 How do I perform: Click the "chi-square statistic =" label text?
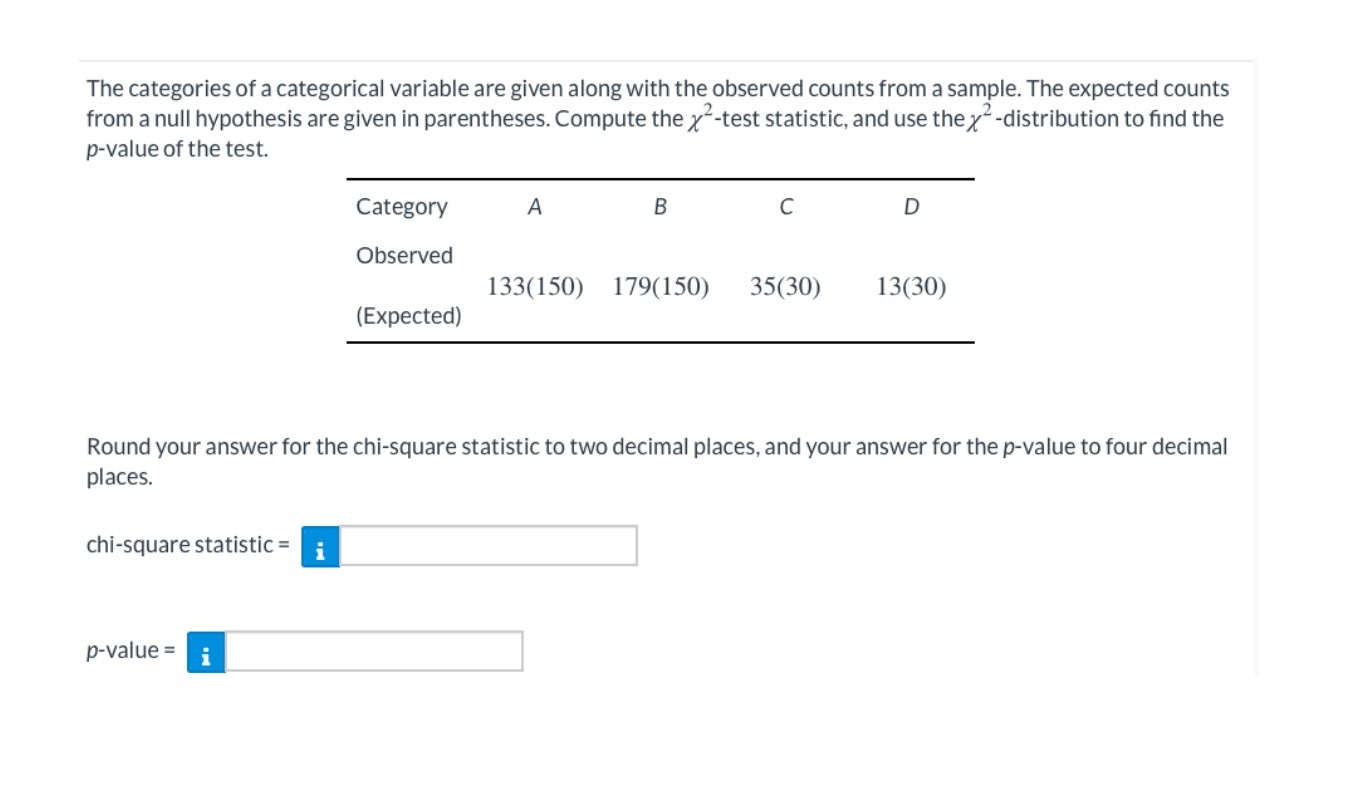[x=188, y=546]
